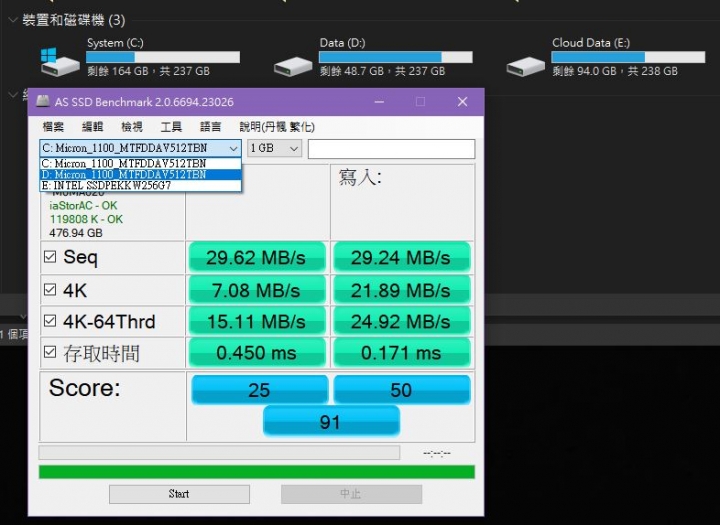
Task: Open the 說明 menu
Action: (277, 127)
